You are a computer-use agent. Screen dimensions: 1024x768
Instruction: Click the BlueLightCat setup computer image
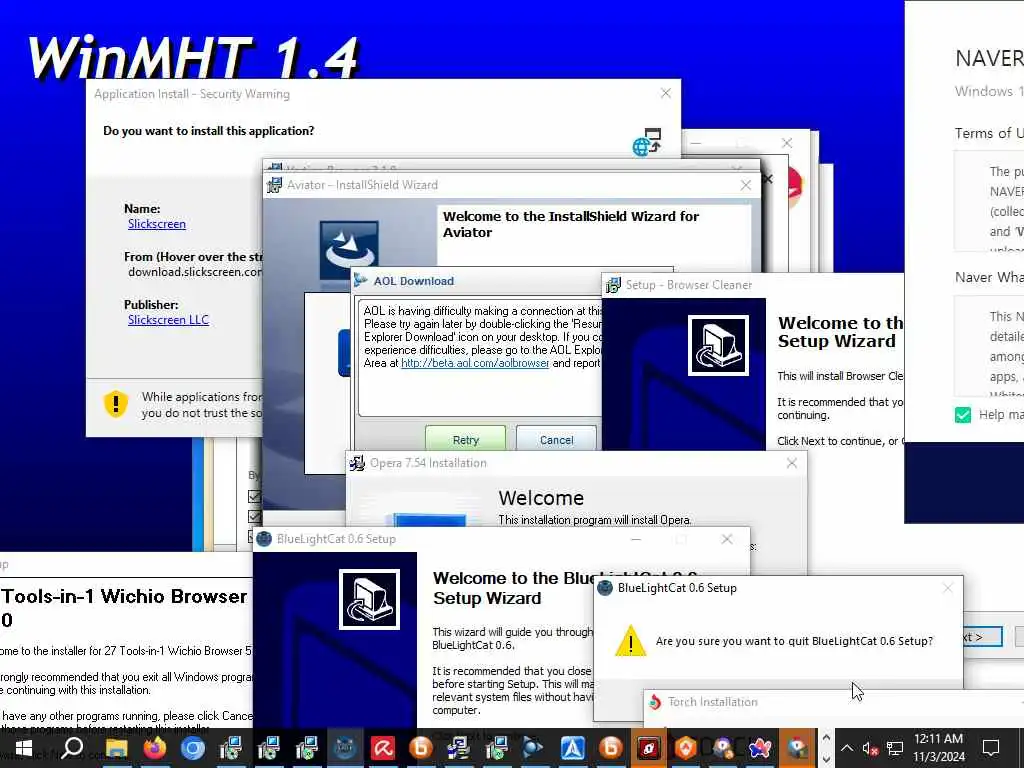369,599
